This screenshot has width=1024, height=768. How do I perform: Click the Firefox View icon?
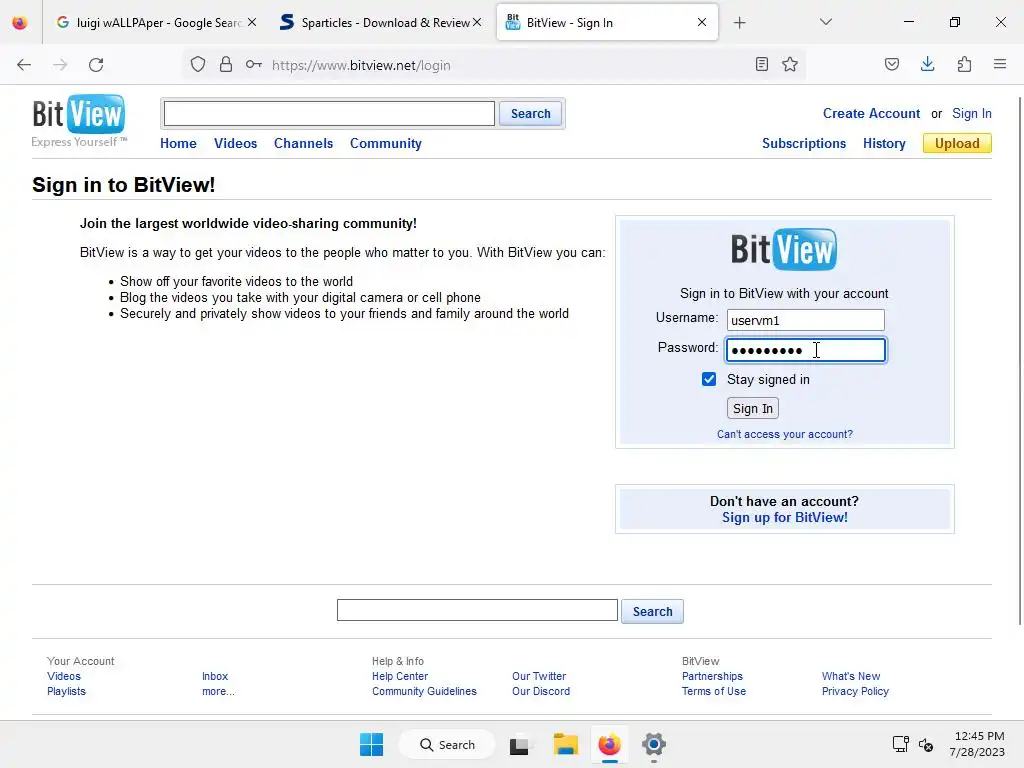point(20,23)
